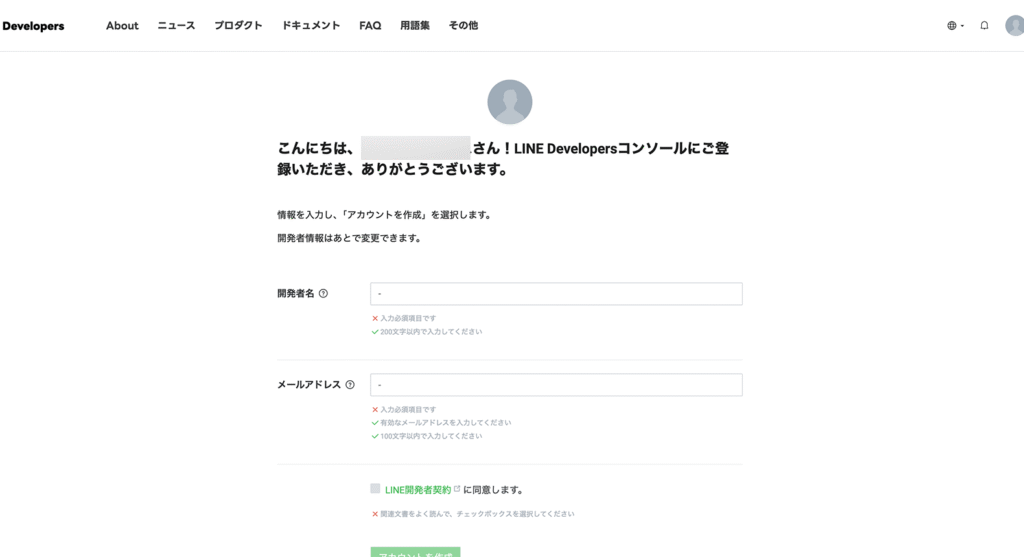
Task: Open the user avatar in header
Action: (1014, 25)
